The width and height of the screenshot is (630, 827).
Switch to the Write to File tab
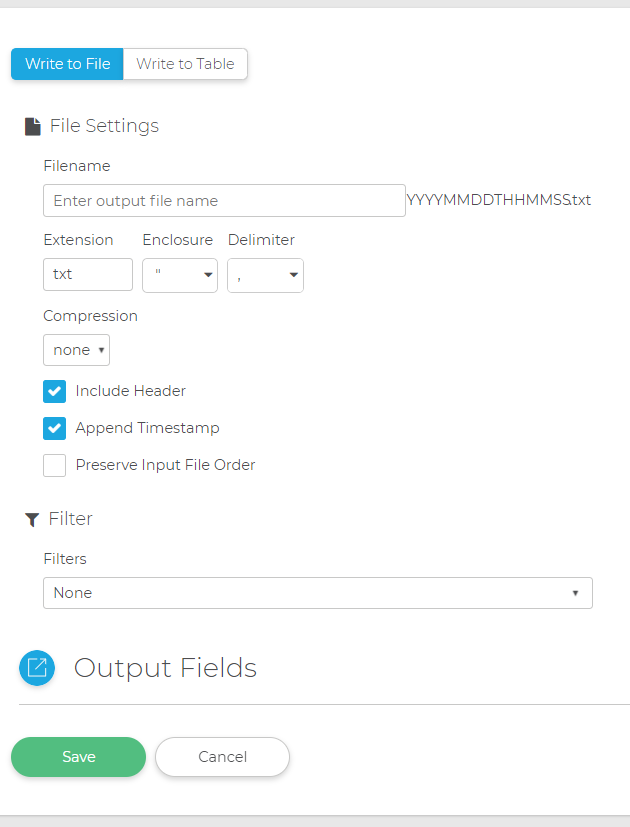click(67, 64)
